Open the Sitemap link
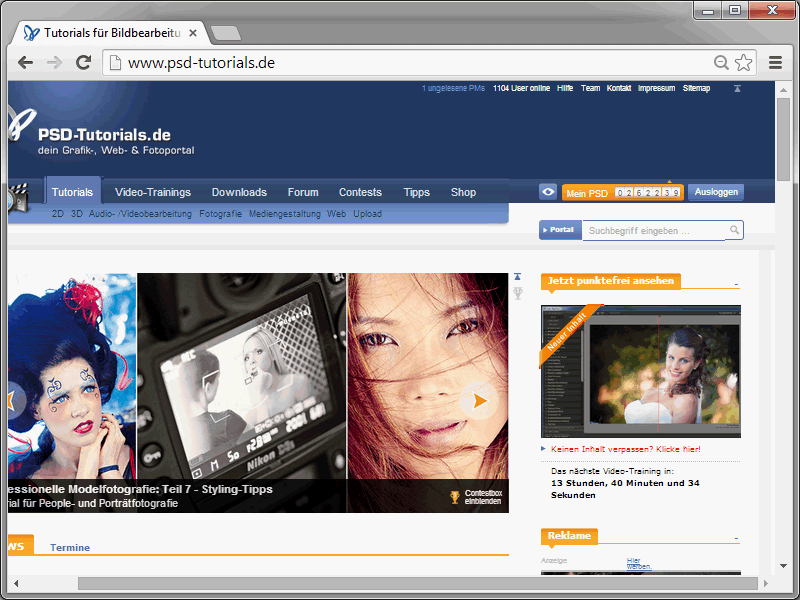The width and height of the screenshot is (800, 600). coord(696,88)
